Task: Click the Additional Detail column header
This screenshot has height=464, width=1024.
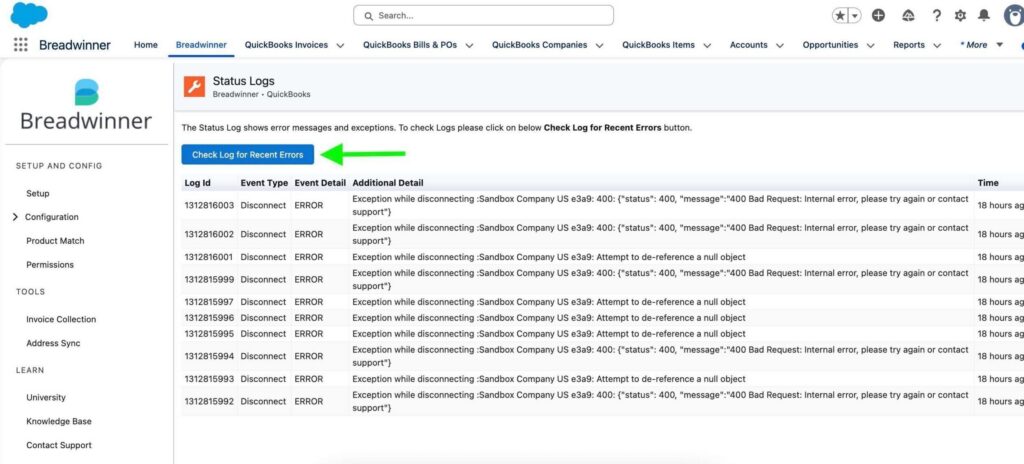Action: point(388,183)
